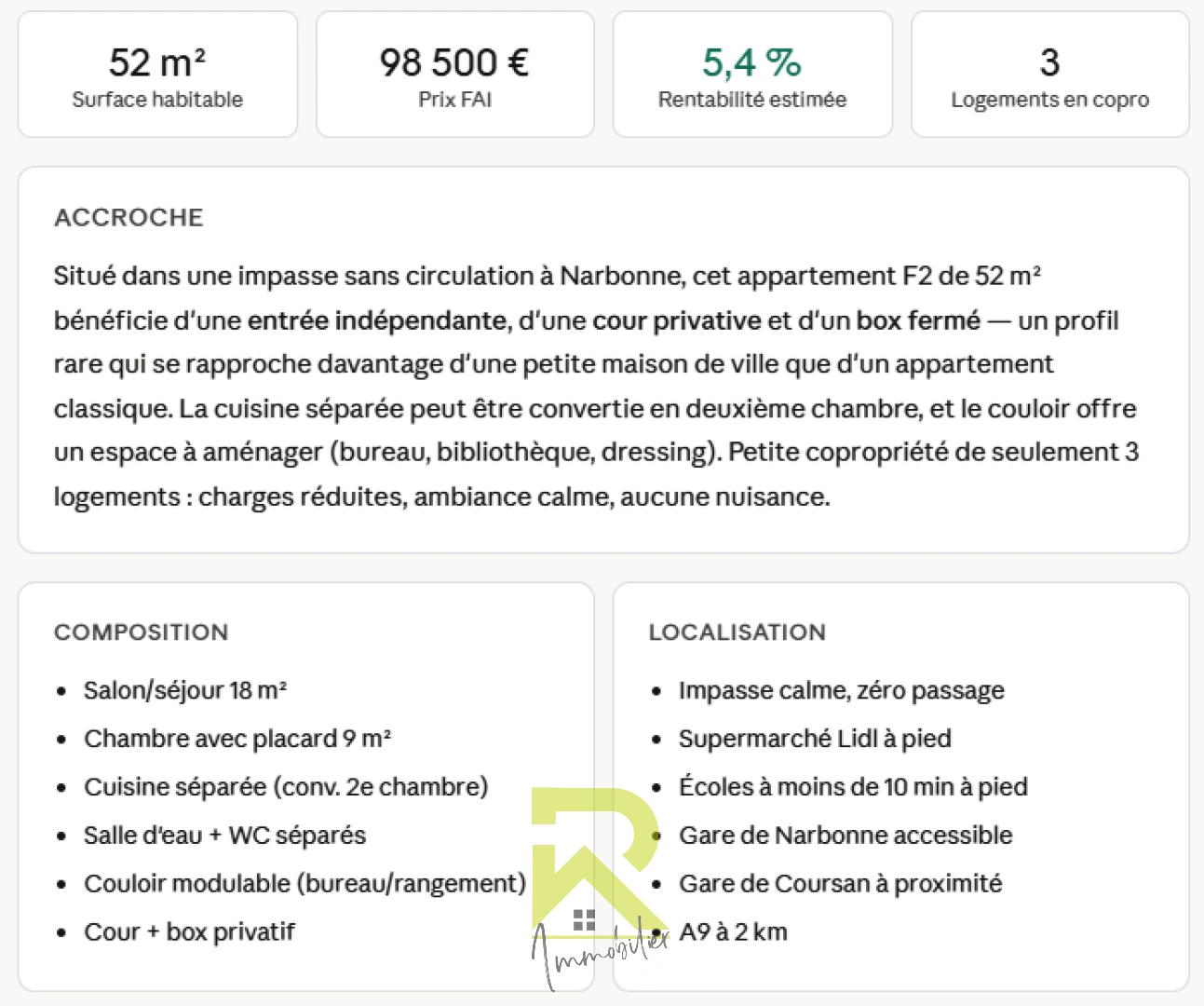Screen dimensions: 1204x1006
Task: Select the 98 500 € Prix FAI card
Action: (x=455, y=75)
